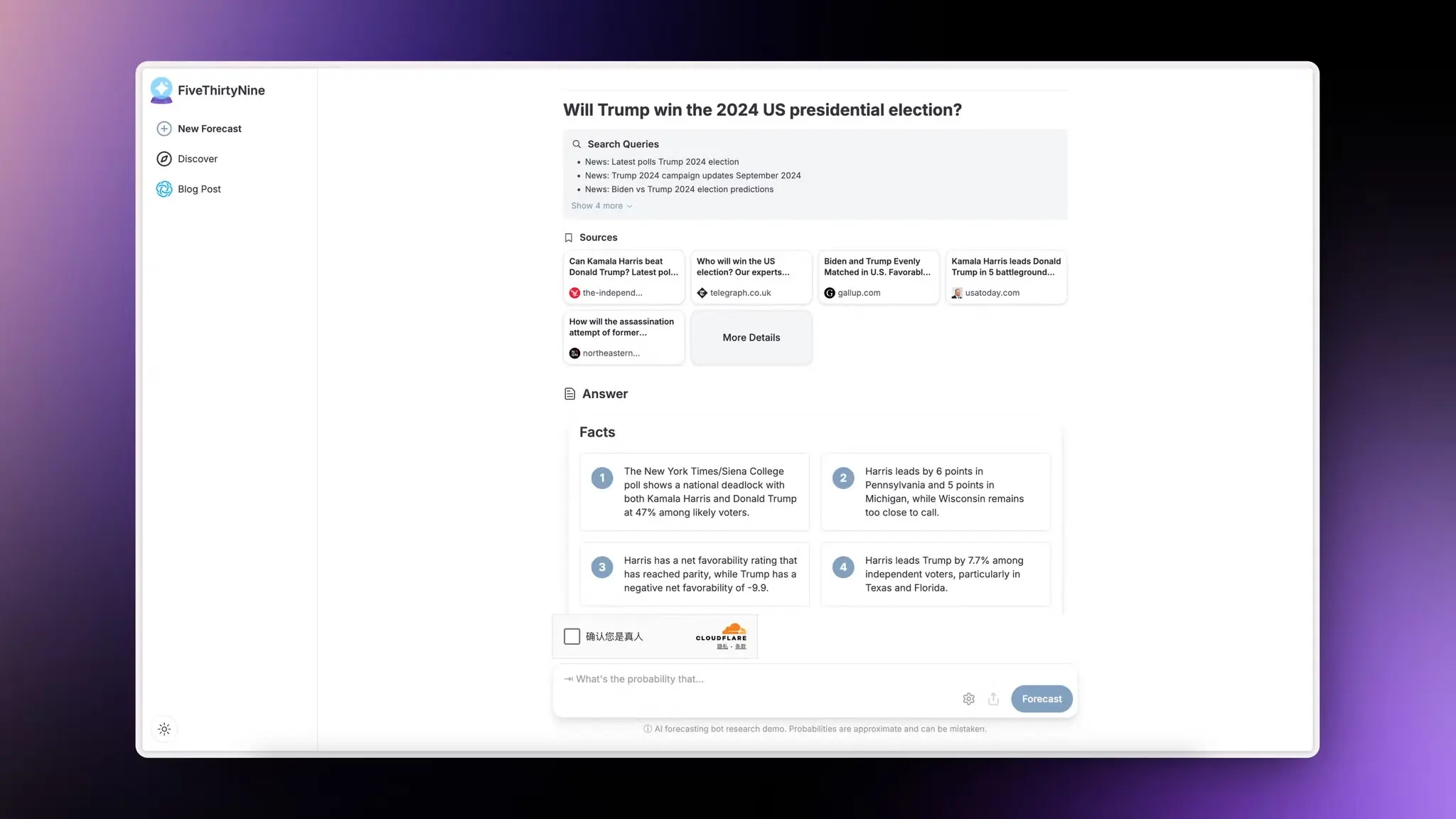Click the Answer document icon
The width and height of the screenshot is (1456, 819).
point(568,393)
